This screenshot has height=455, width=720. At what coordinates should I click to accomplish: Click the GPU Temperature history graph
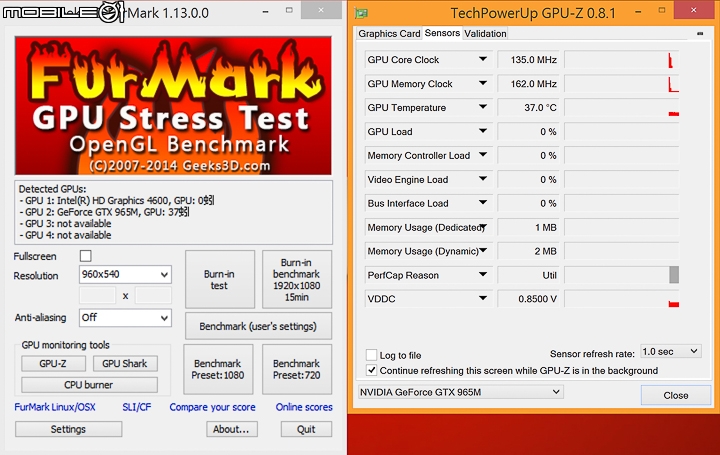(x=622, y=107)
